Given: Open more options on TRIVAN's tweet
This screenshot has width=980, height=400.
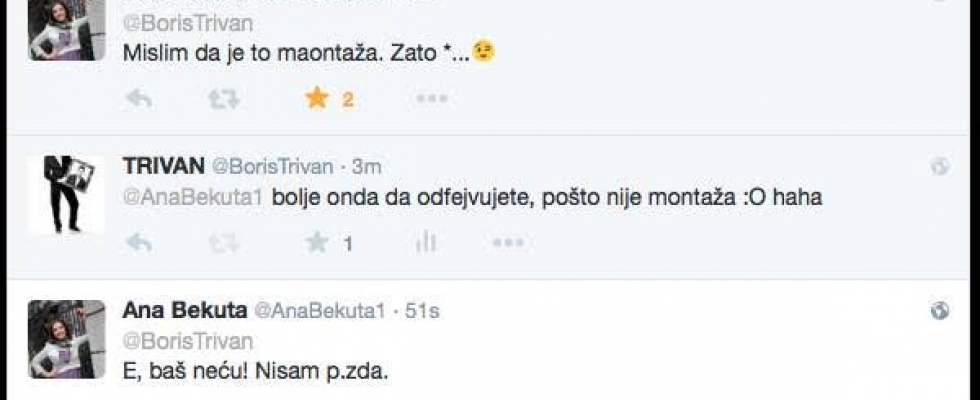Looking at the screenshot, I should click(x=507, y=242).
